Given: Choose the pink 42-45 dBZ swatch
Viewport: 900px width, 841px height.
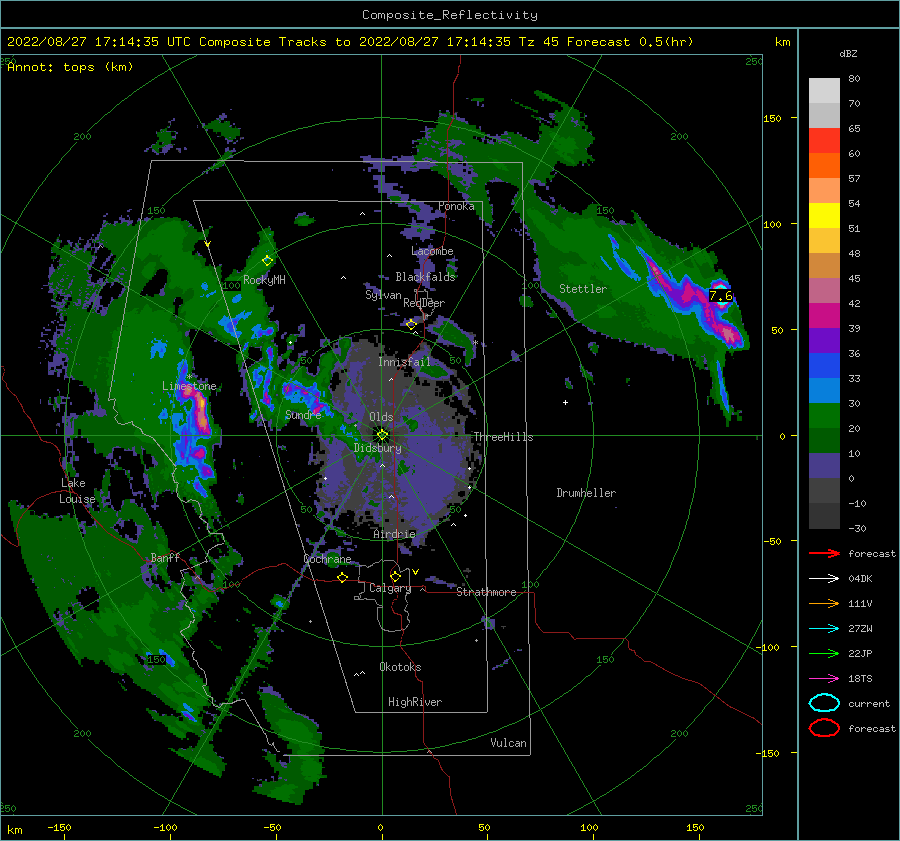Looking at the screenshot, I should 824,290.
